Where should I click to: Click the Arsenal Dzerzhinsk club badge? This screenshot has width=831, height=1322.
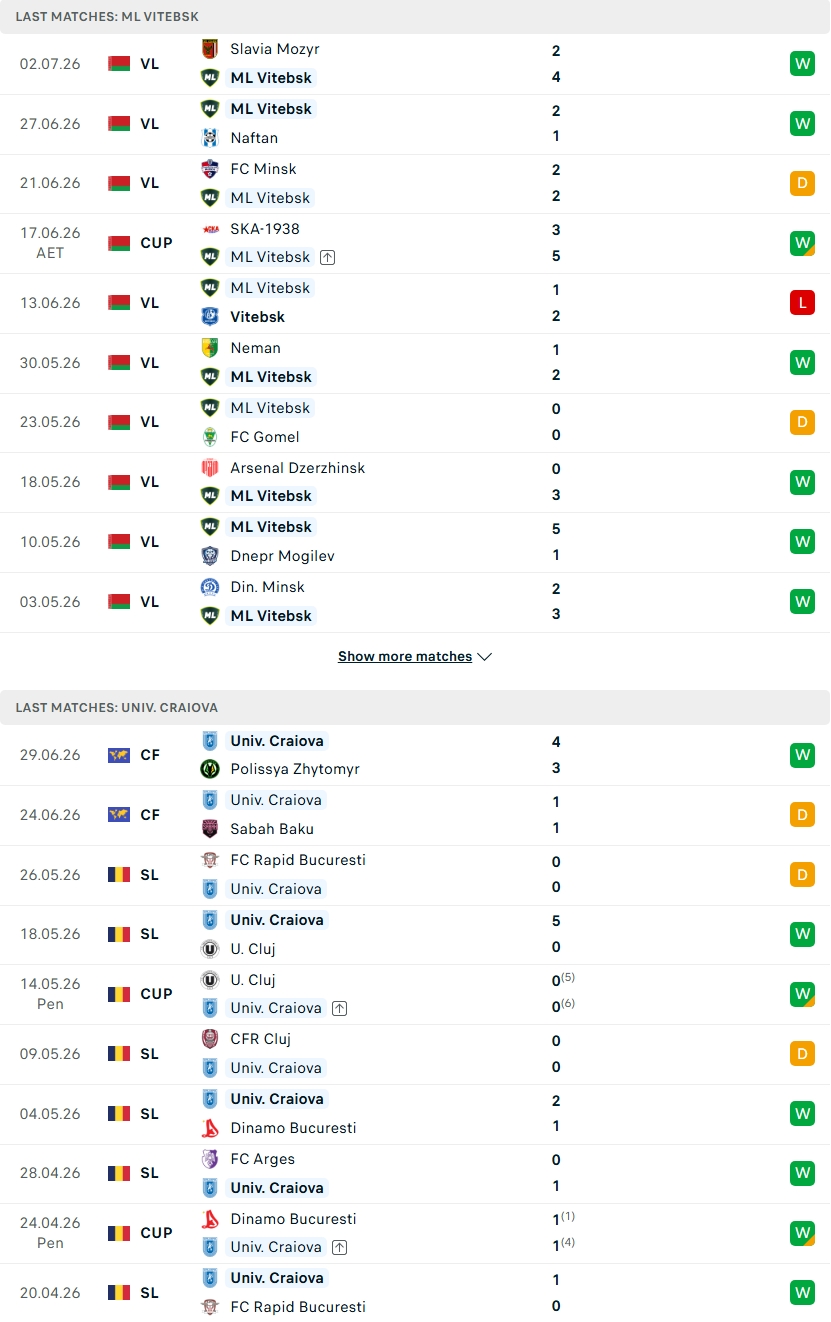209,468
